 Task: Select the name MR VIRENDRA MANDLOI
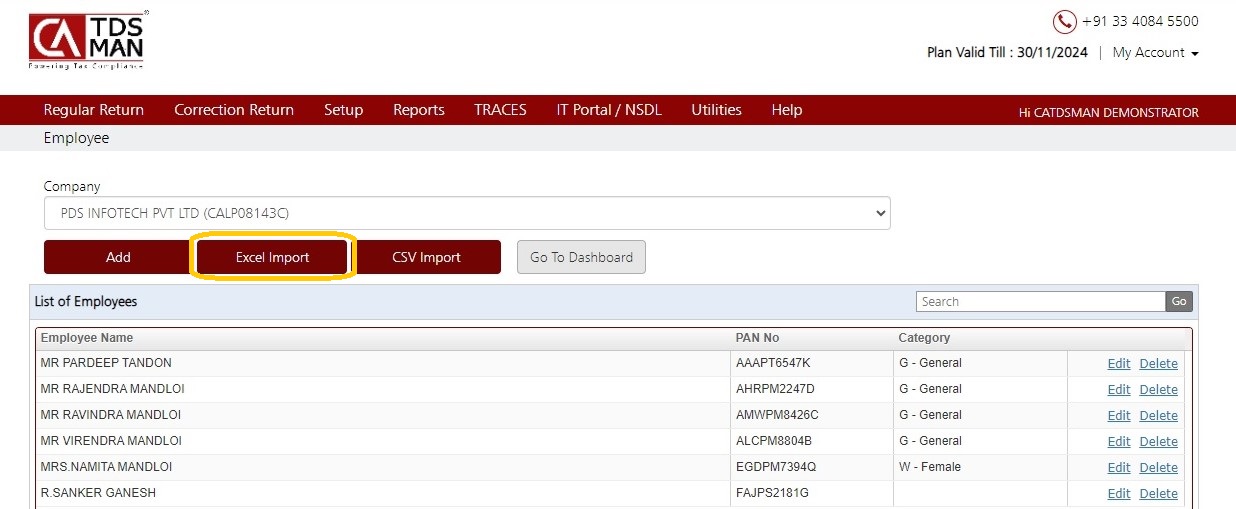(x=111, y=441)
